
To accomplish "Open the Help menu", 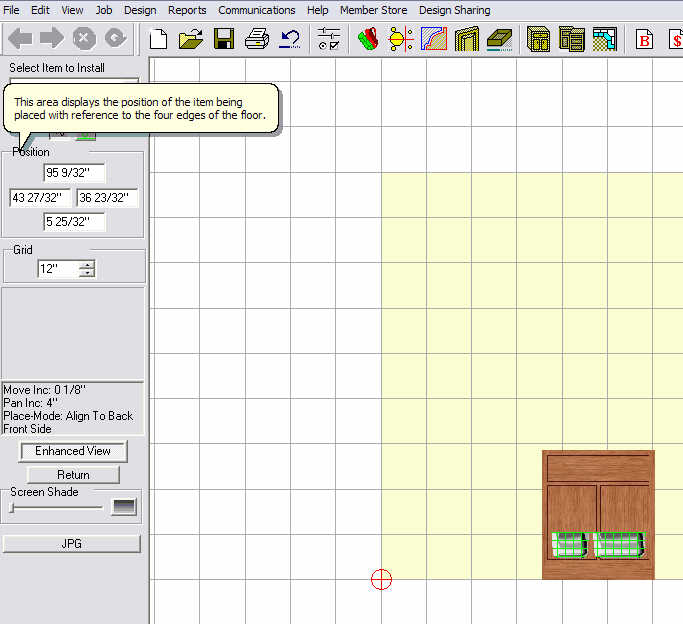I will [318, 10].
